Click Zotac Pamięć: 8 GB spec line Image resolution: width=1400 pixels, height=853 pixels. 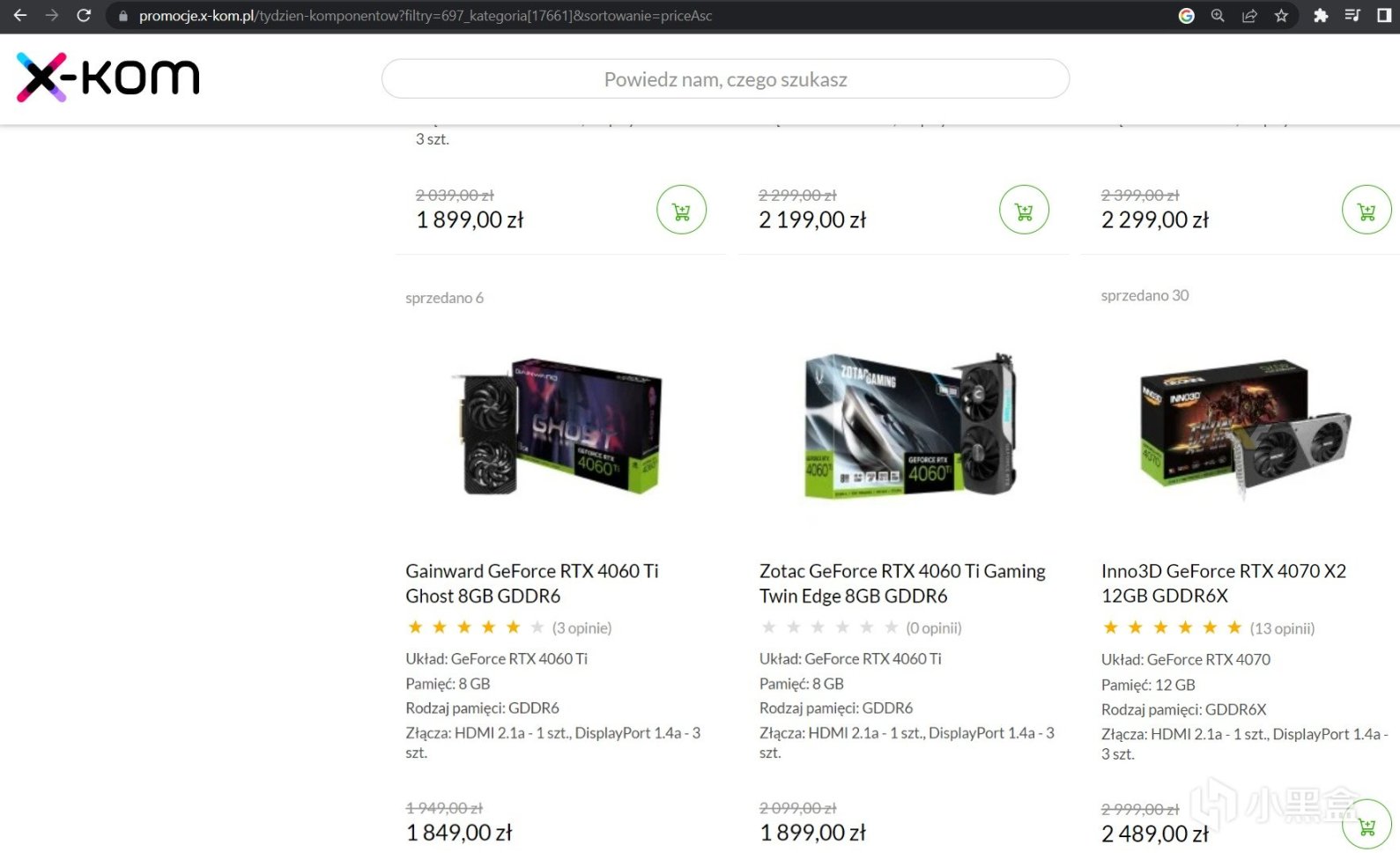802,684
